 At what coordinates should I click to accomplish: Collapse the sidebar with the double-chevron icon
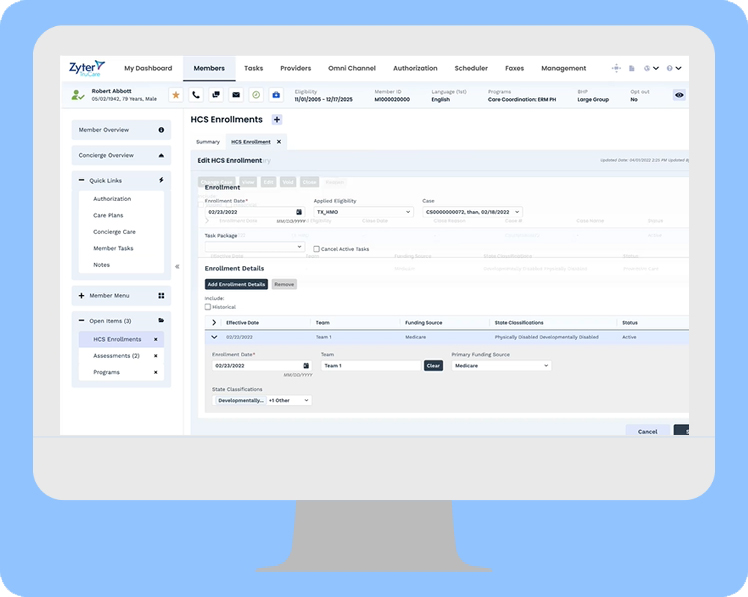point(177,266)
